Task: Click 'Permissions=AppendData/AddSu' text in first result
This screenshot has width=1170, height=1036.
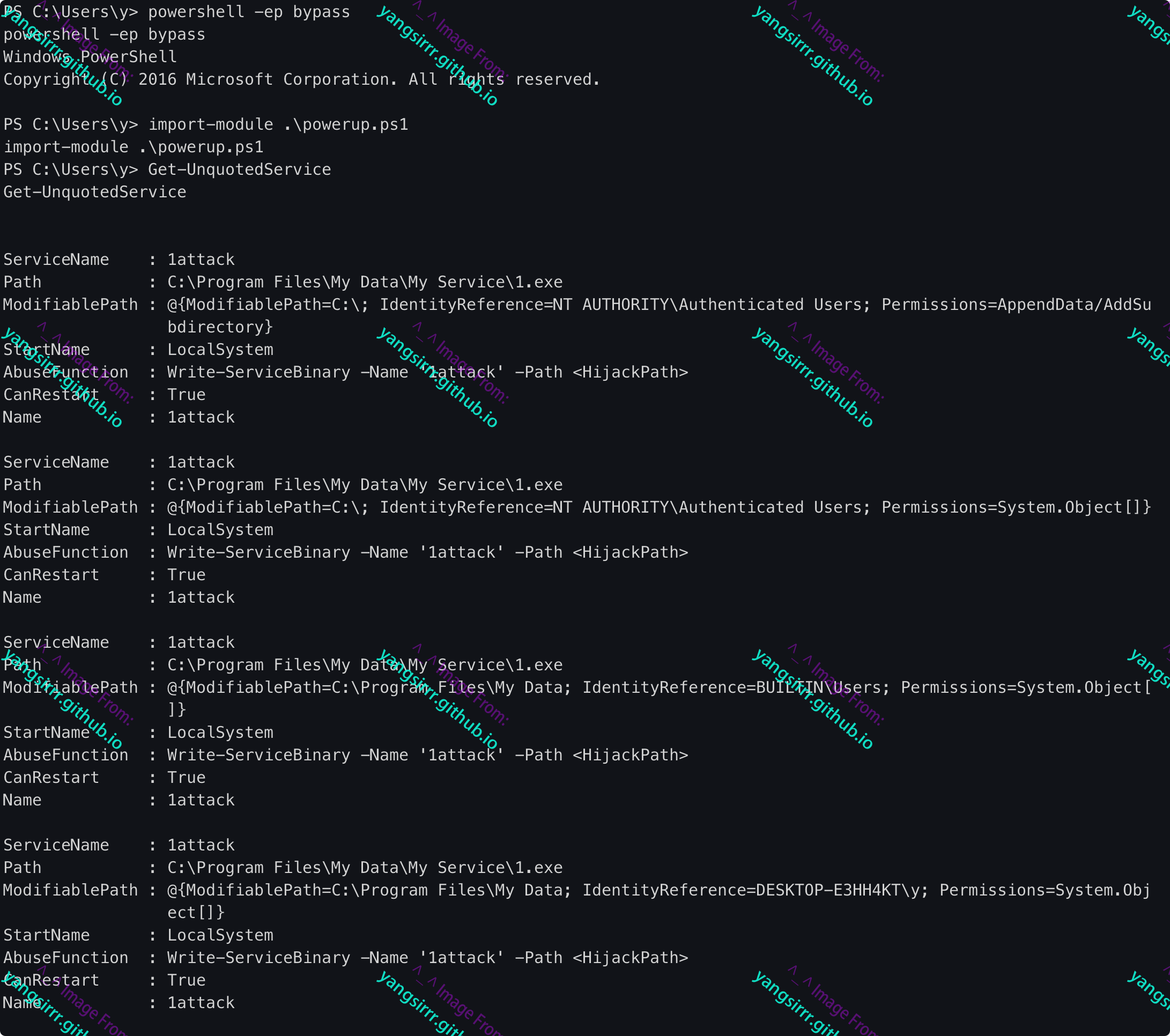Action: [1016, 305]
